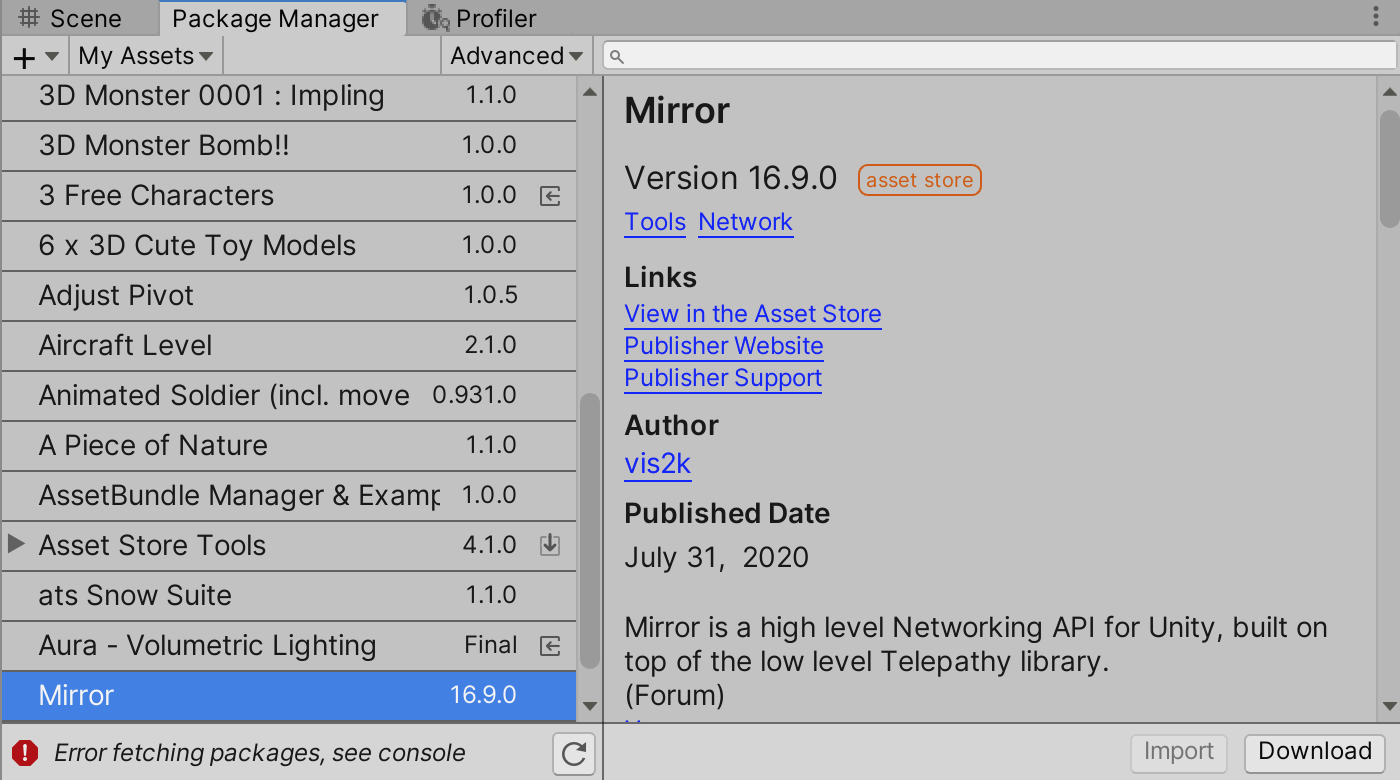Click the asset store tag badge

pyautogui.click(x=920, y=180)
